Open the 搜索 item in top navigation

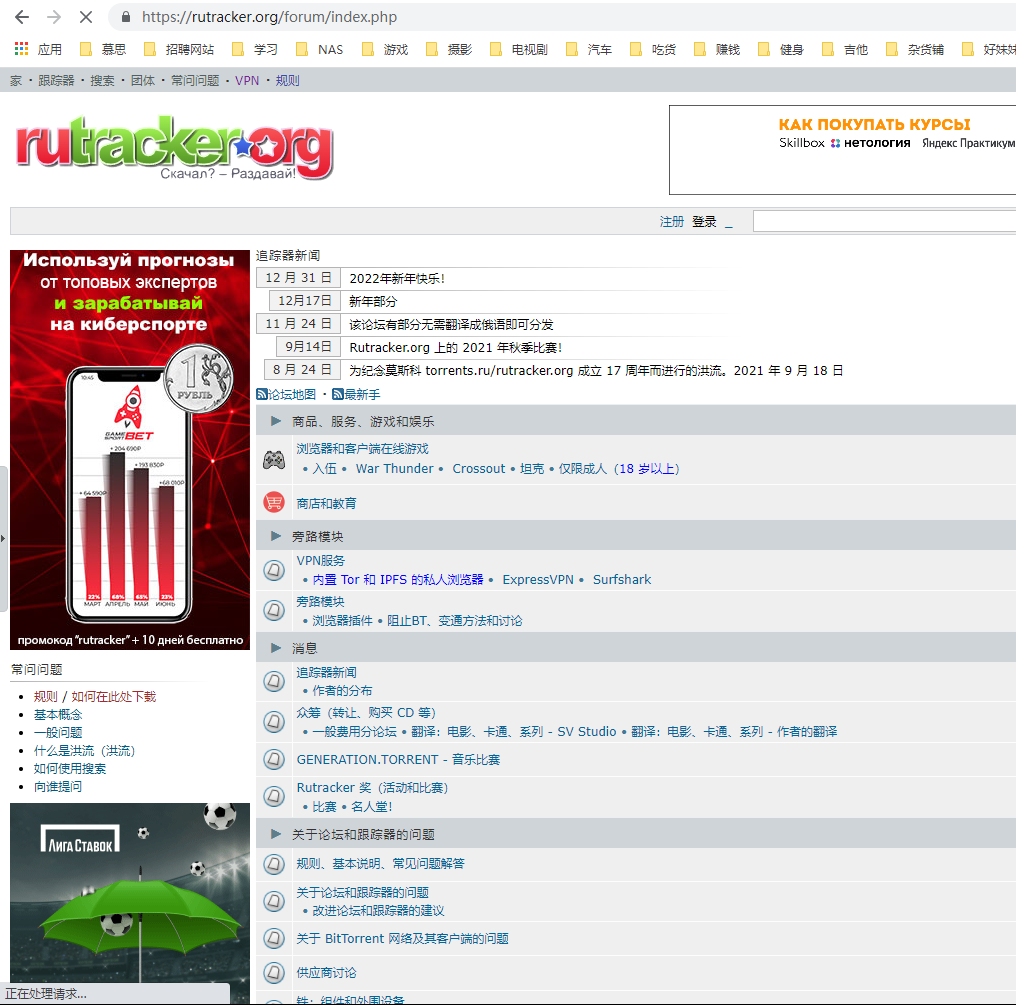(102, 81)
